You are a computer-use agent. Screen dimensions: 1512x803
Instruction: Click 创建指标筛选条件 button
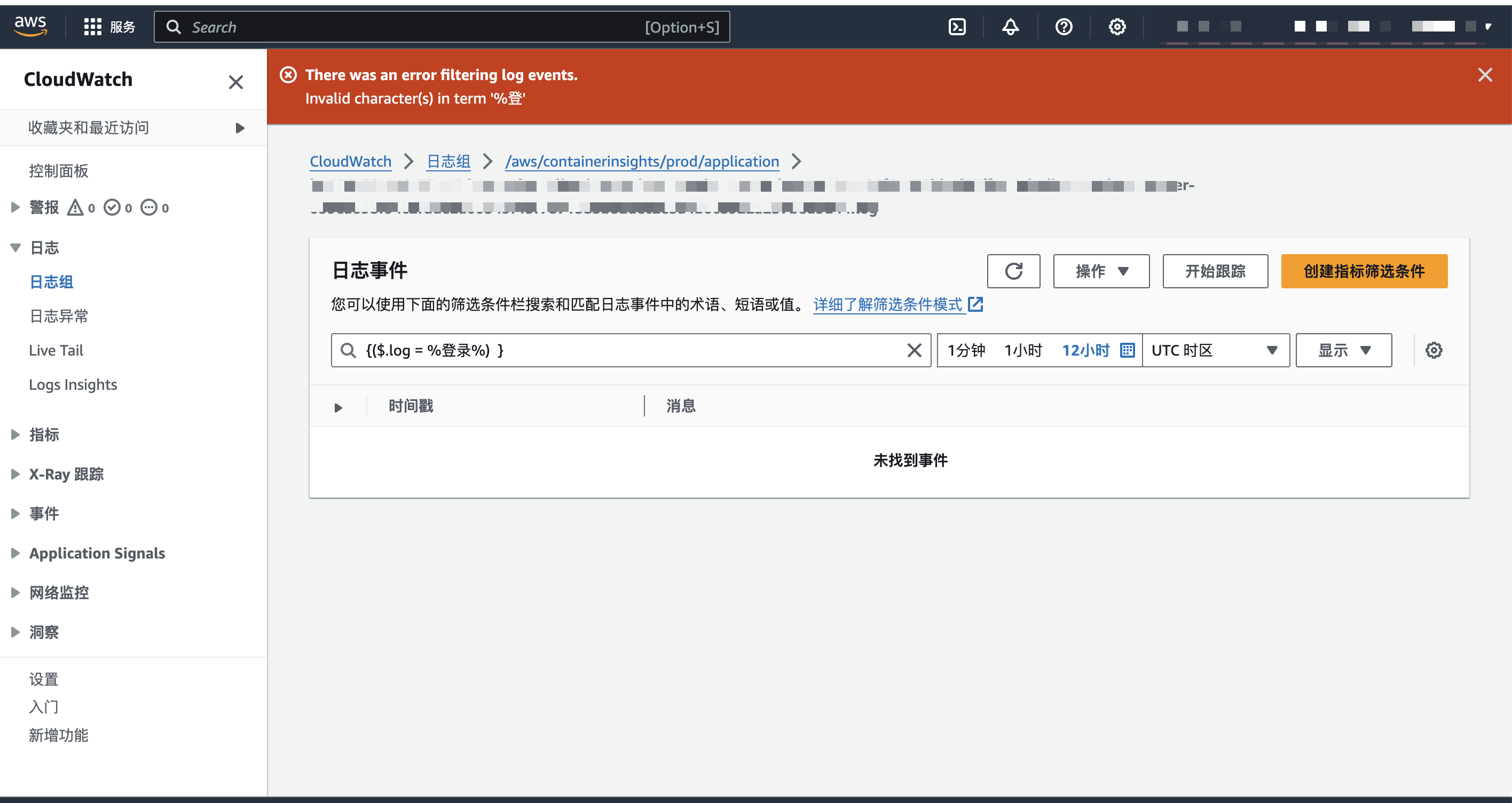pyautogui.click(x=1364, y=271)
